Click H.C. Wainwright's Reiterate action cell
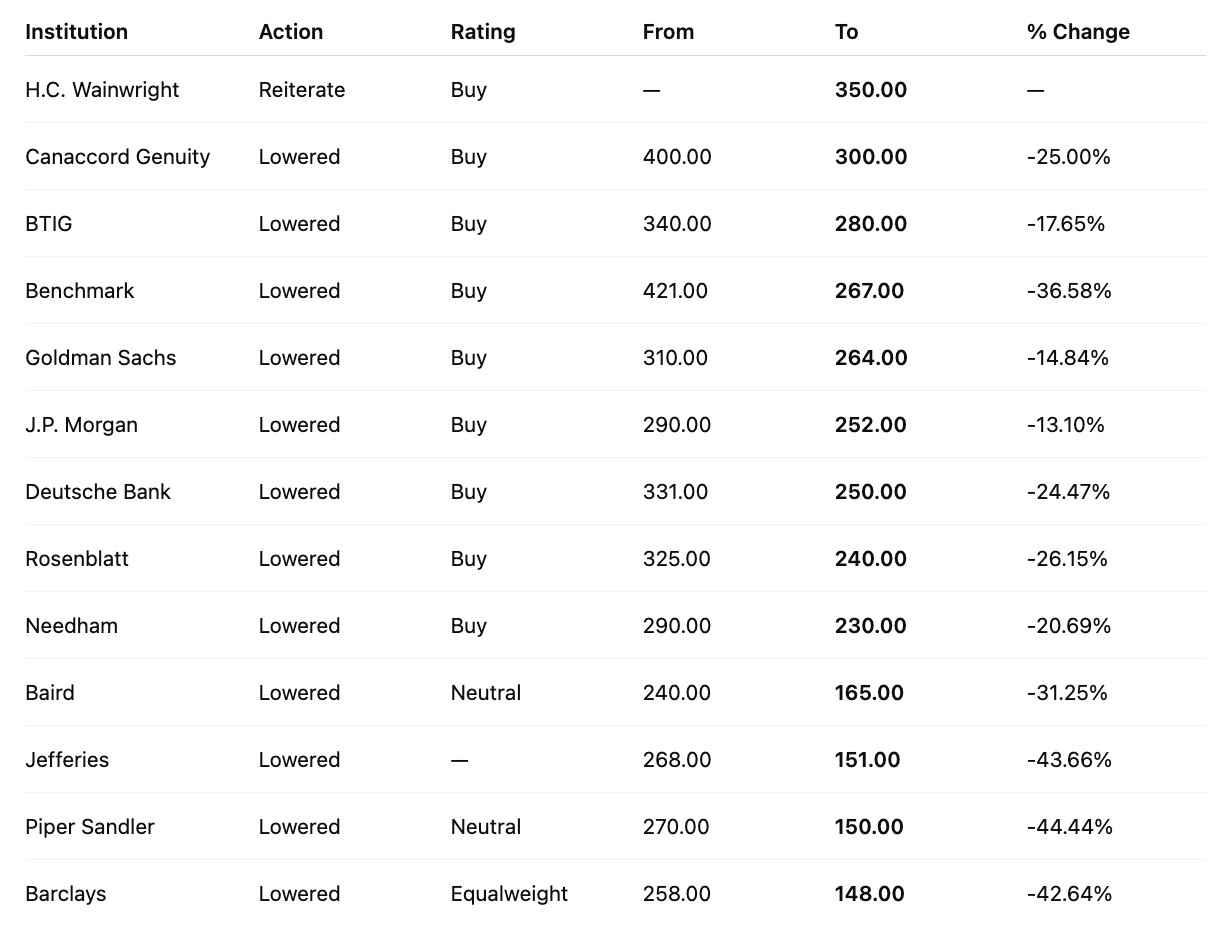 [x=301, y=90]
